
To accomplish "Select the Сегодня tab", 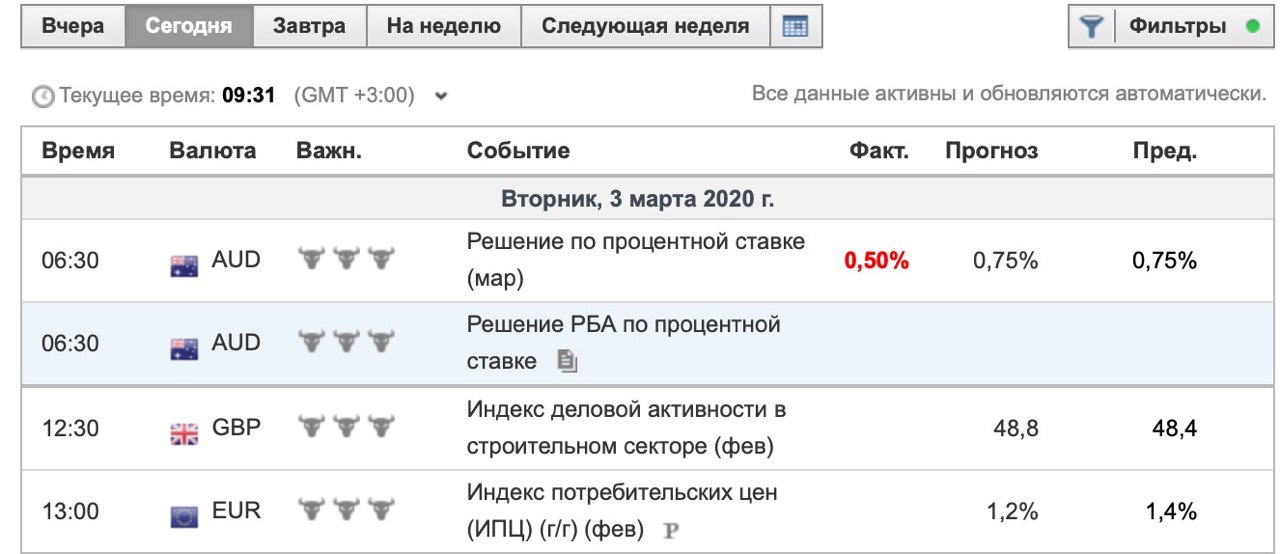I will pos(189,27).
